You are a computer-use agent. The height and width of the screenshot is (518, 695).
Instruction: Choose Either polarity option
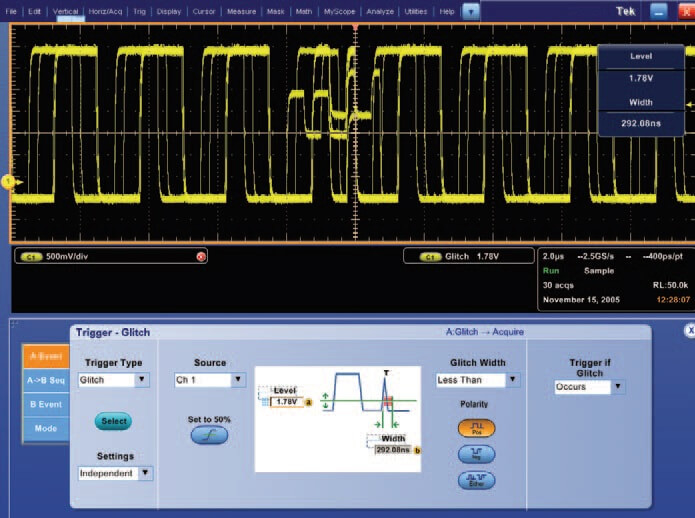tap(476, 480)
